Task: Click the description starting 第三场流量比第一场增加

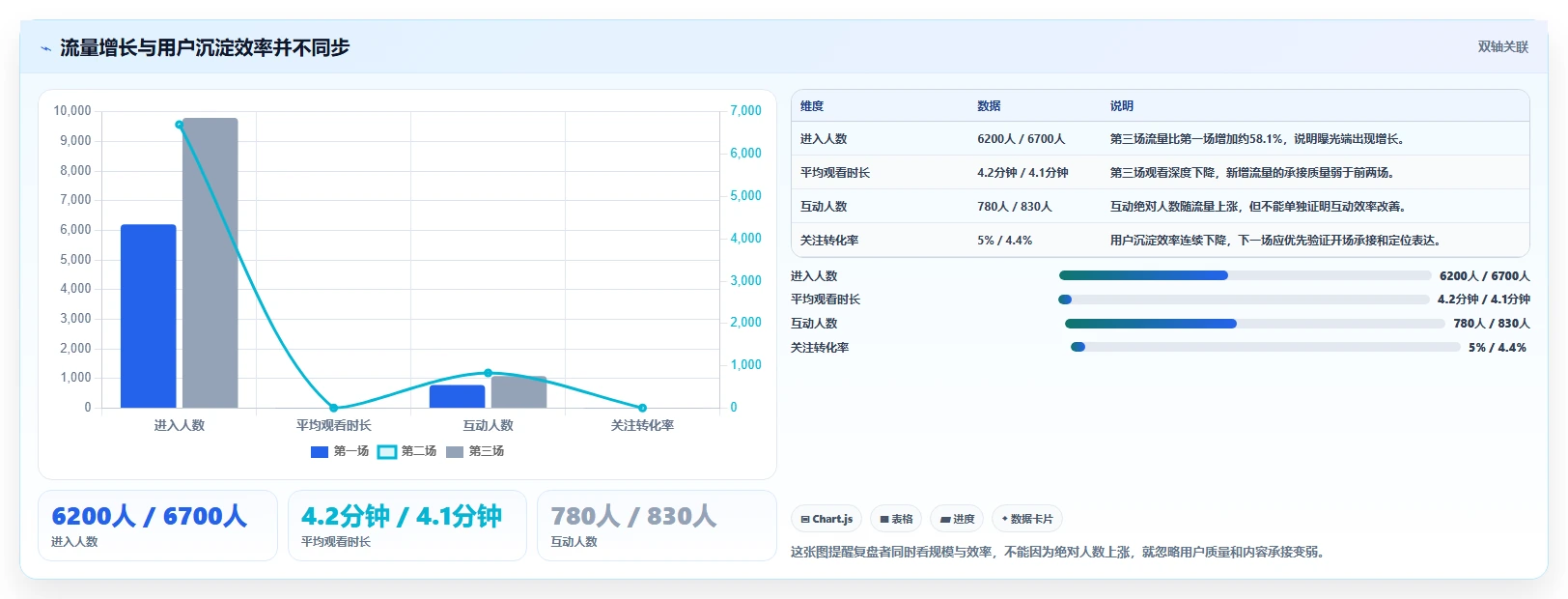Action: click(x=1259, y=139)
